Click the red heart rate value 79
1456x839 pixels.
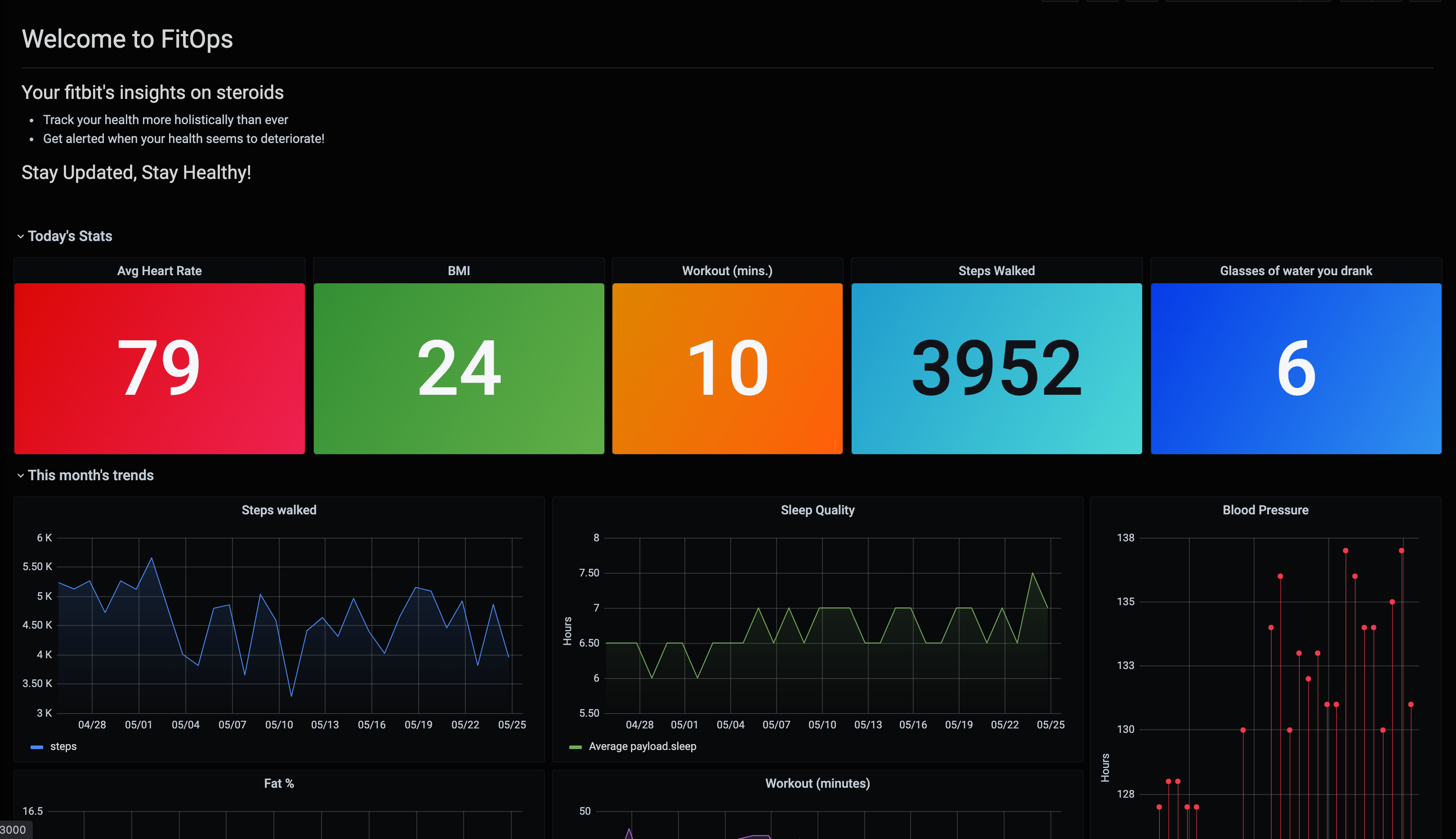[159, 368]
